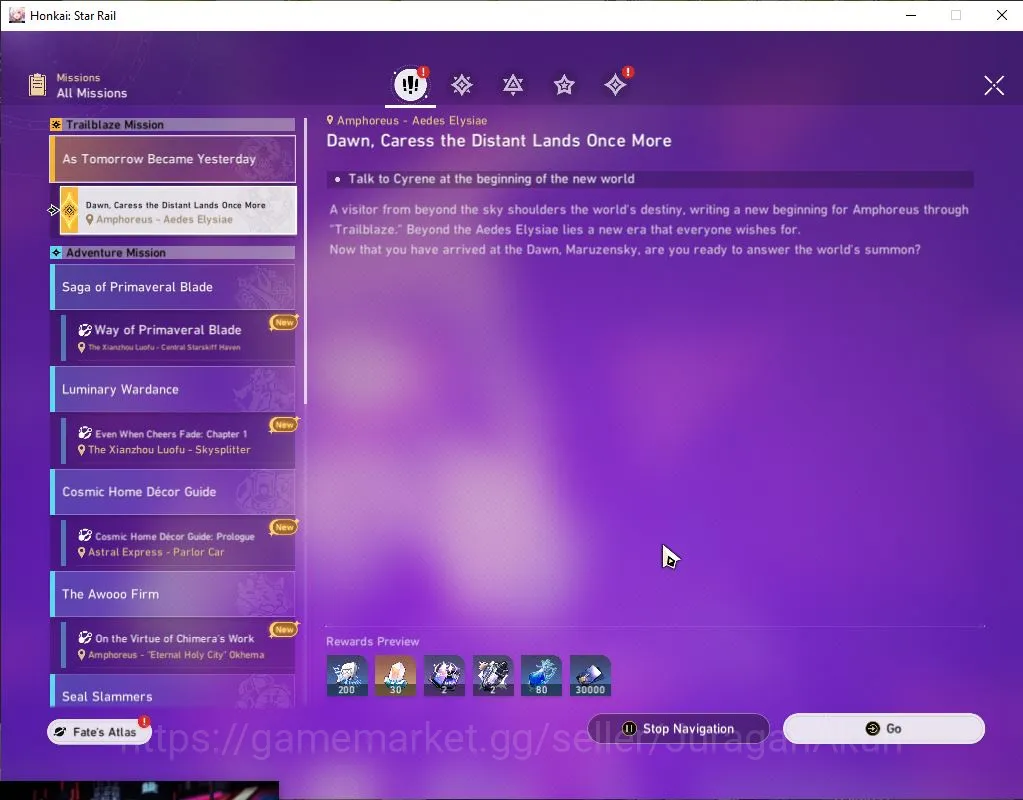Click the Go button
This screenshot has width=1023, height=800.
pyautogui.click(x=883, y=728)
